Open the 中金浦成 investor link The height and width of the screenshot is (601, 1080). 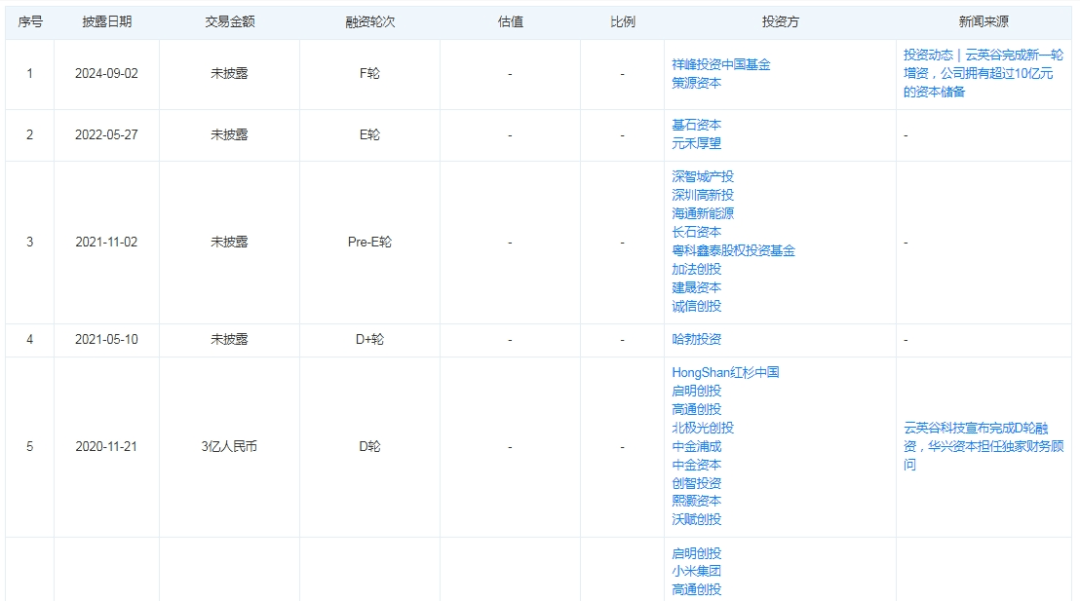(x=696, y=447)
